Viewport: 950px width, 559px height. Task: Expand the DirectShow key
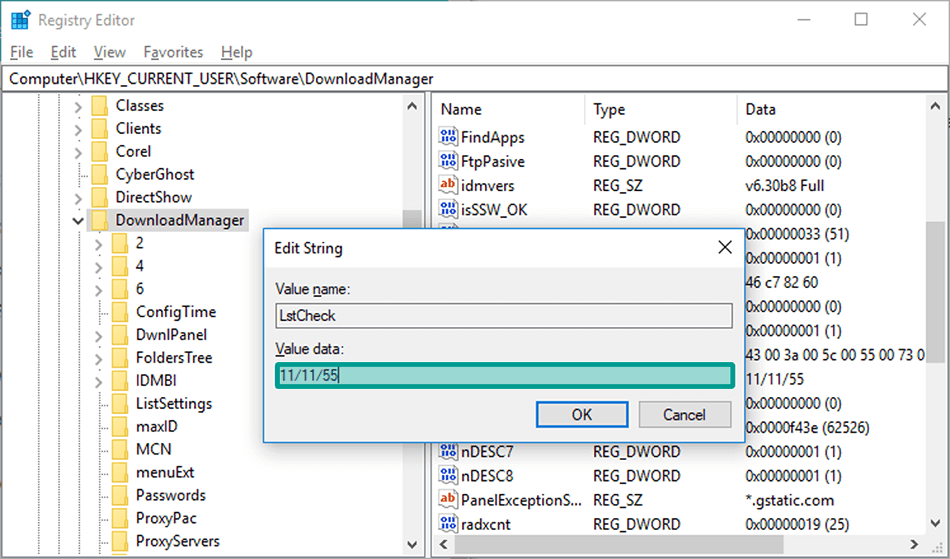click(78, 197)
